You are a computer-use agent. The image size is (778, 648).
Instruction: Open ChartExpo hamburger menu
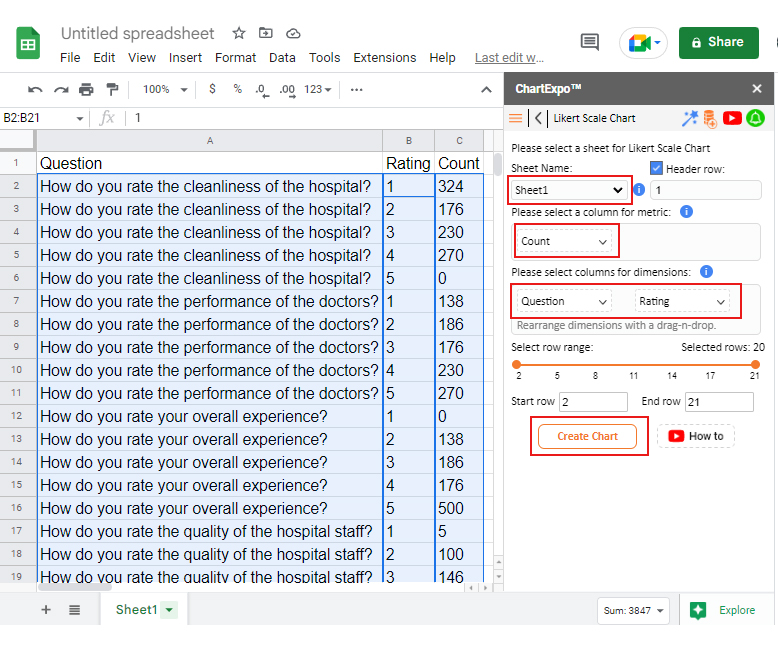(516, 118)
